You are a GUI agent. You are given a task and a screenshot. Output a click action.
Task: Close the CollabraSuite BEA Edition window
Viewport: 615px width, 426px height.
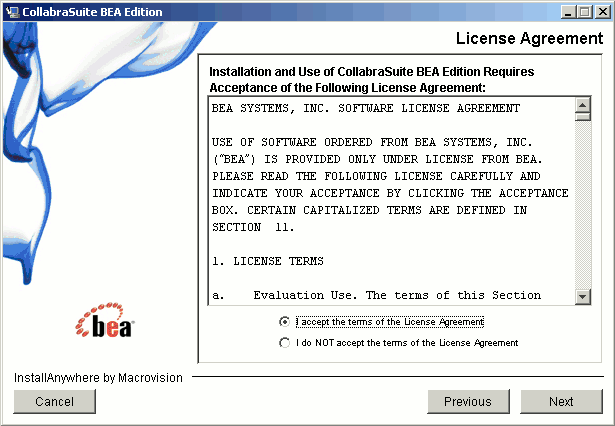(x=602, y=12)
